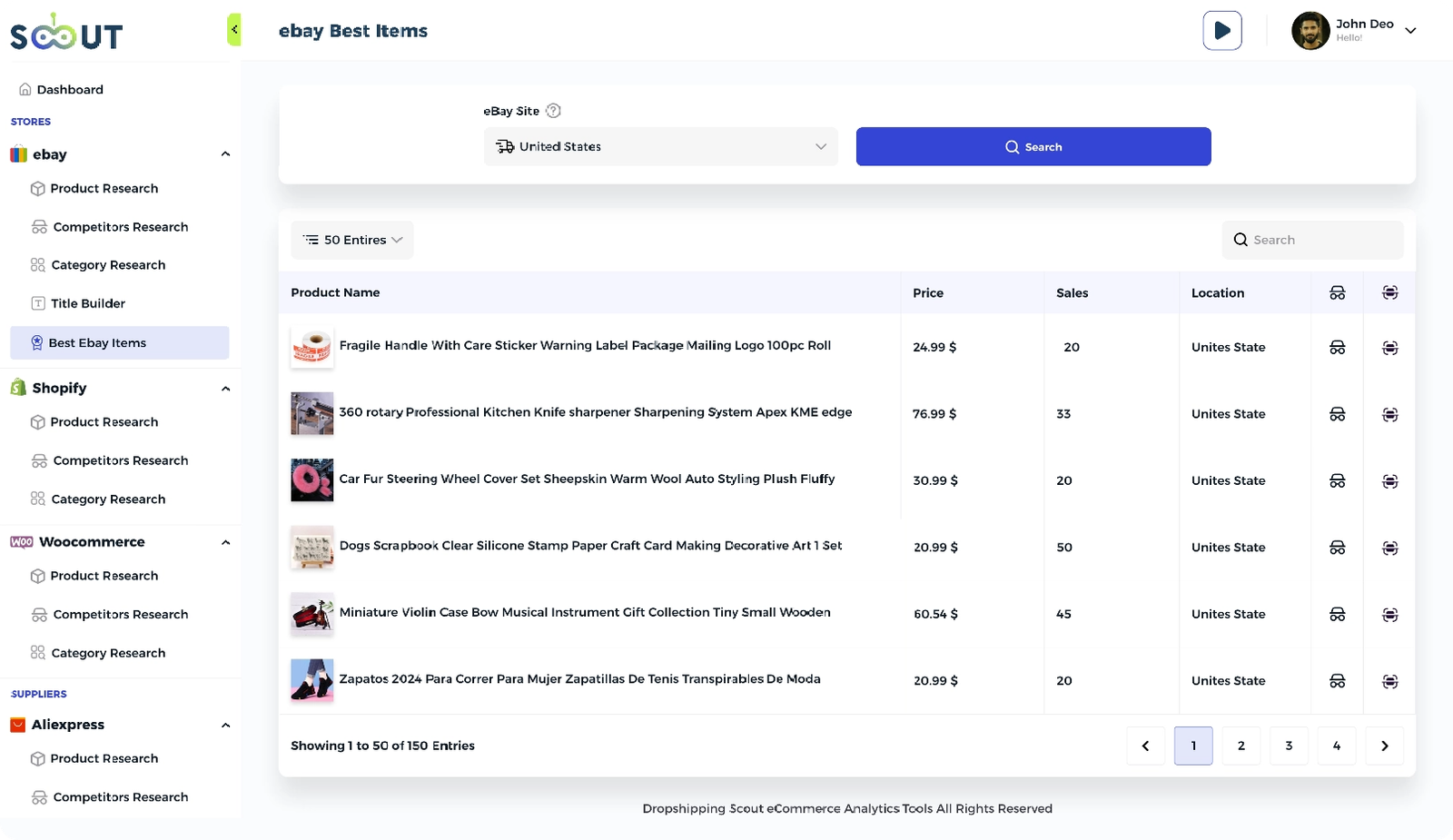Click scan icon for Zapatos 2024 row

(1389, 681)
